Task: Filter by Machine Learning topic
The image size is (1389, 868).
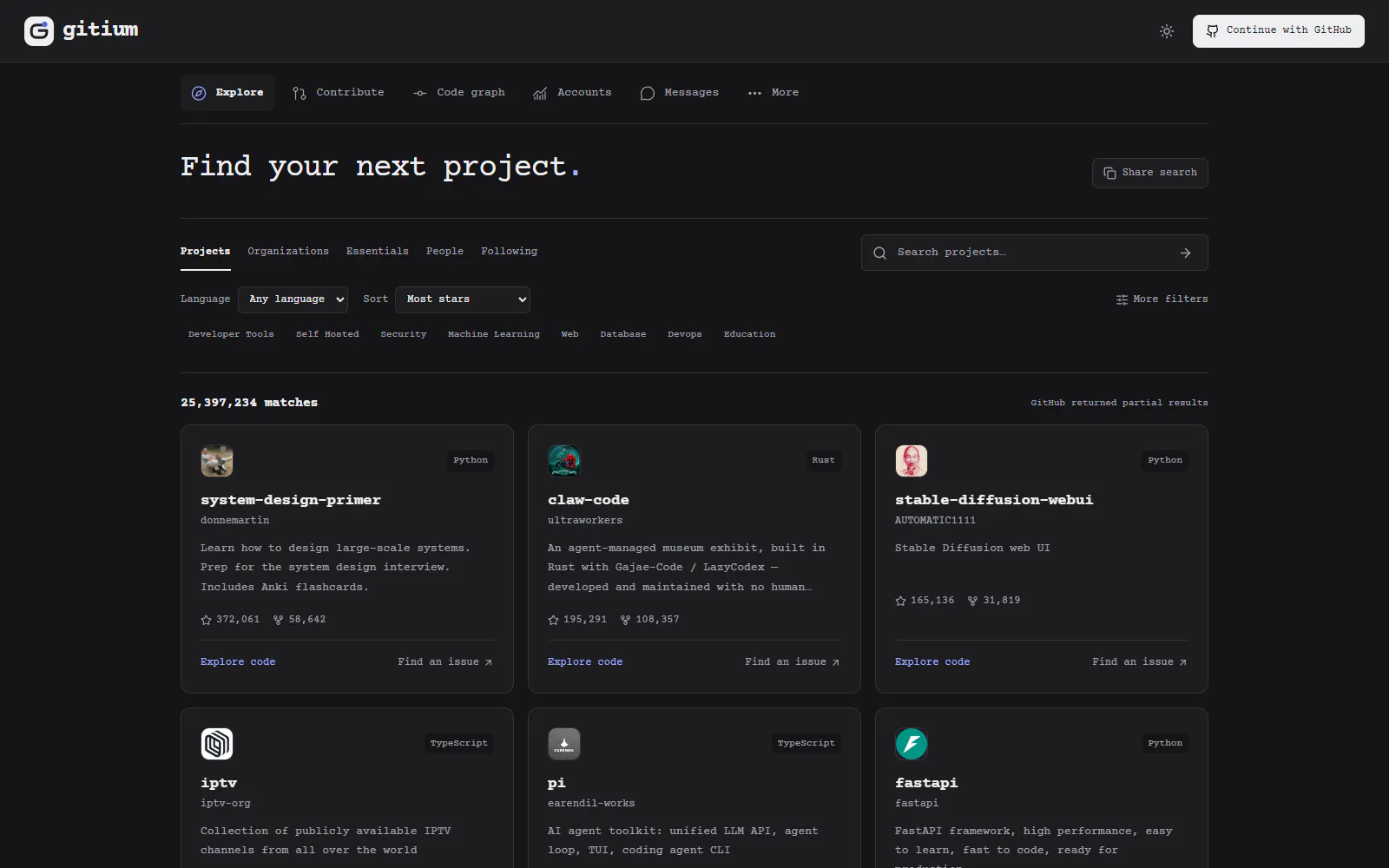Action: click(x=494, y=334)
